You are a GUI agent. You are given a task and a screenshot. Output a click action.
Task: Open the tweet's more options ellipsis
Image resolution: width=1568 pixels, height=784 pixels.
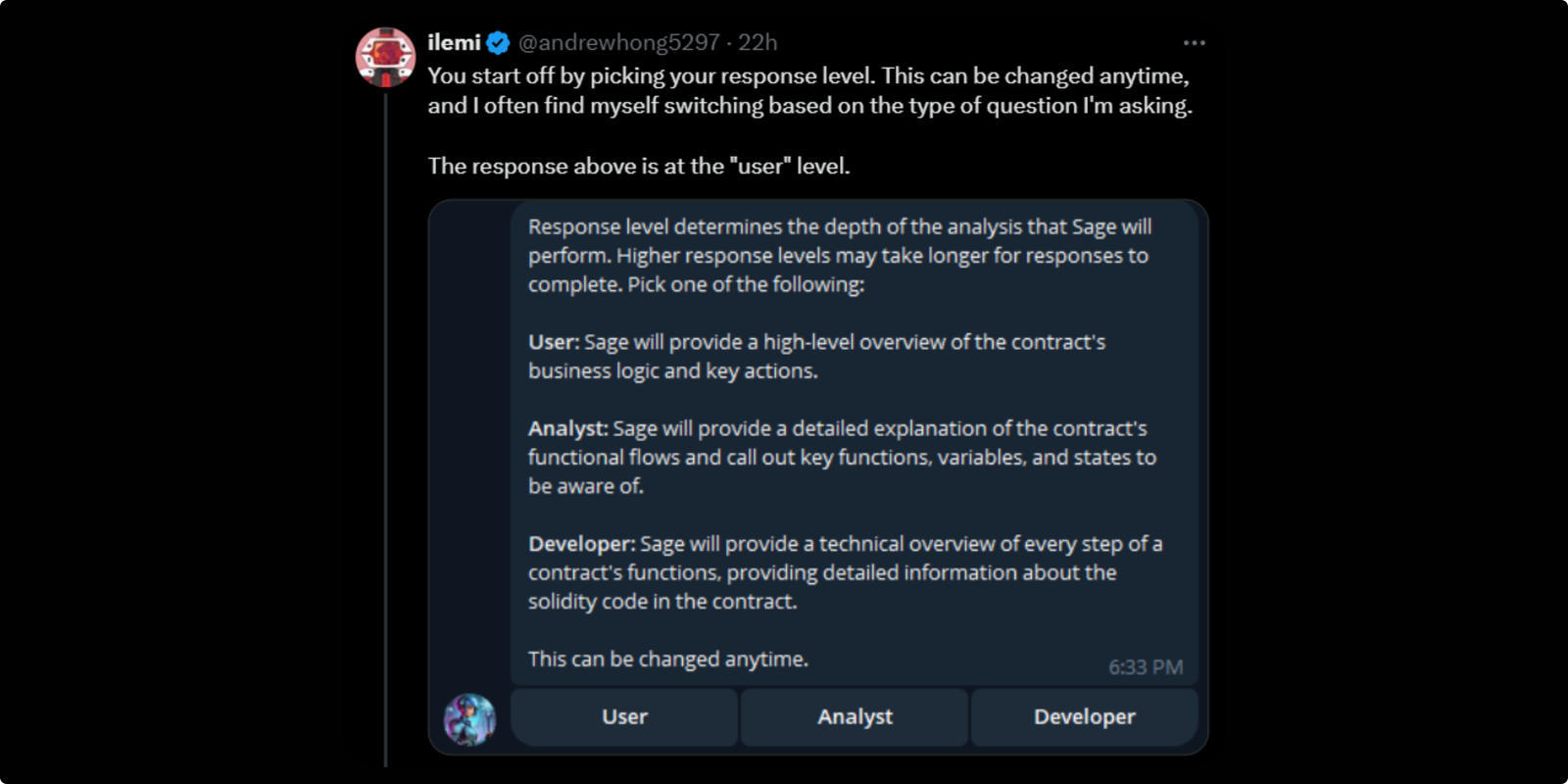pyautogui.click(x=1194, y=43)
